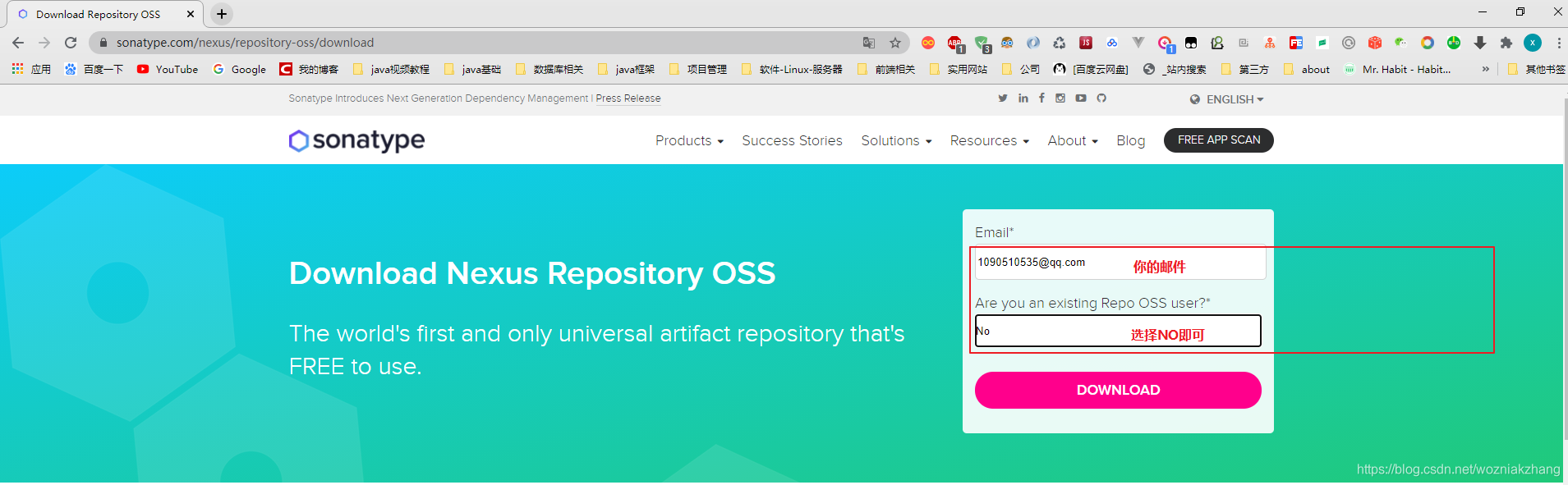1568x485 pixels.
Task: Click the infinity loop extension icon
Action: tap(928, 43)
